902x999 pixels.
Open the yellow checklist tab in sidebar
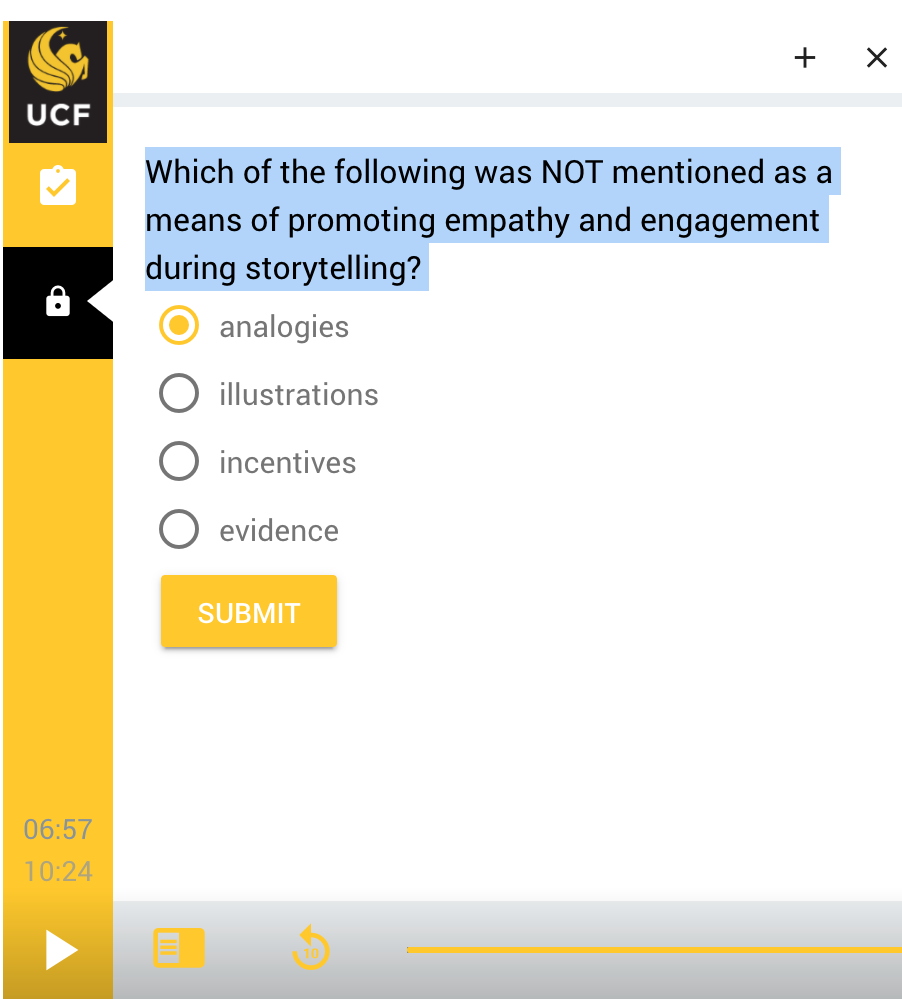point(57,185)
